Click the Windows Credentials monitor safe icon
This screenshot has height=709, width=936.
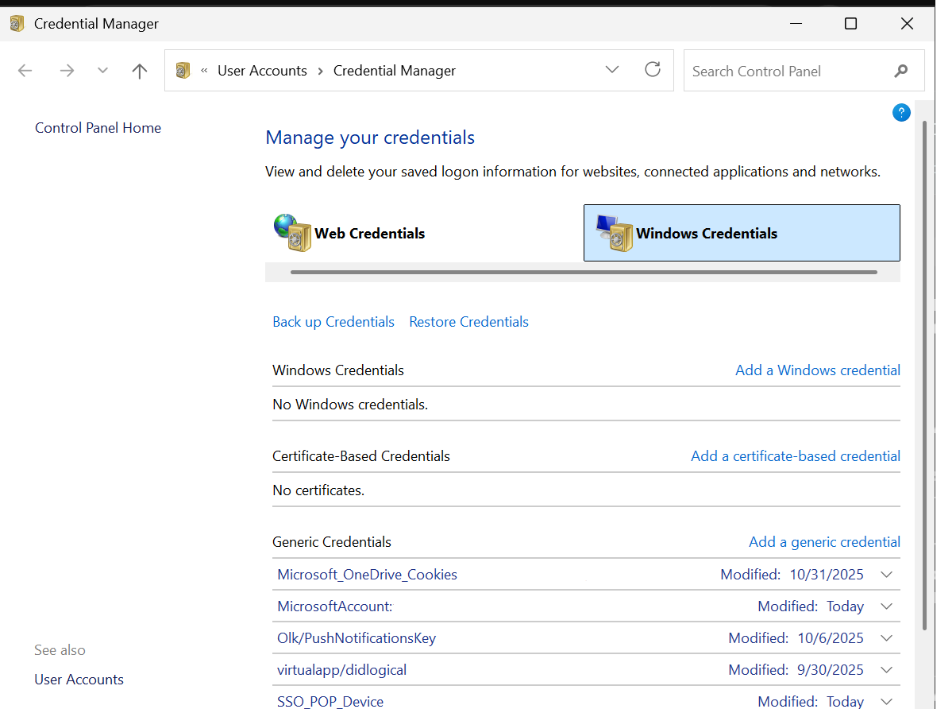pyautogui.click(x=615, y=233)
